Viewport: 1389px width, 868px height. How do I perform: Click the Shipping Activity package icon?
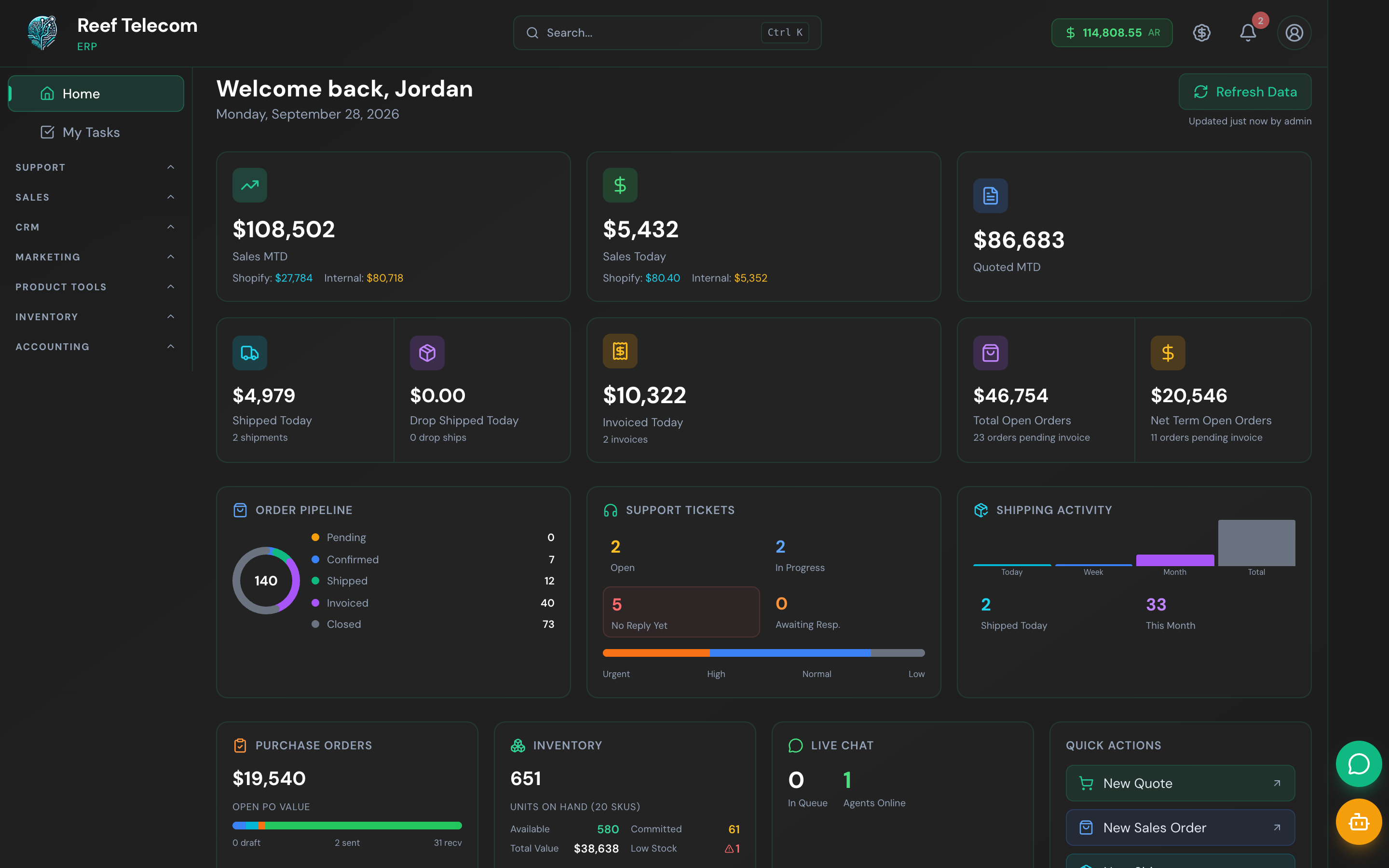tap(981, 510)
